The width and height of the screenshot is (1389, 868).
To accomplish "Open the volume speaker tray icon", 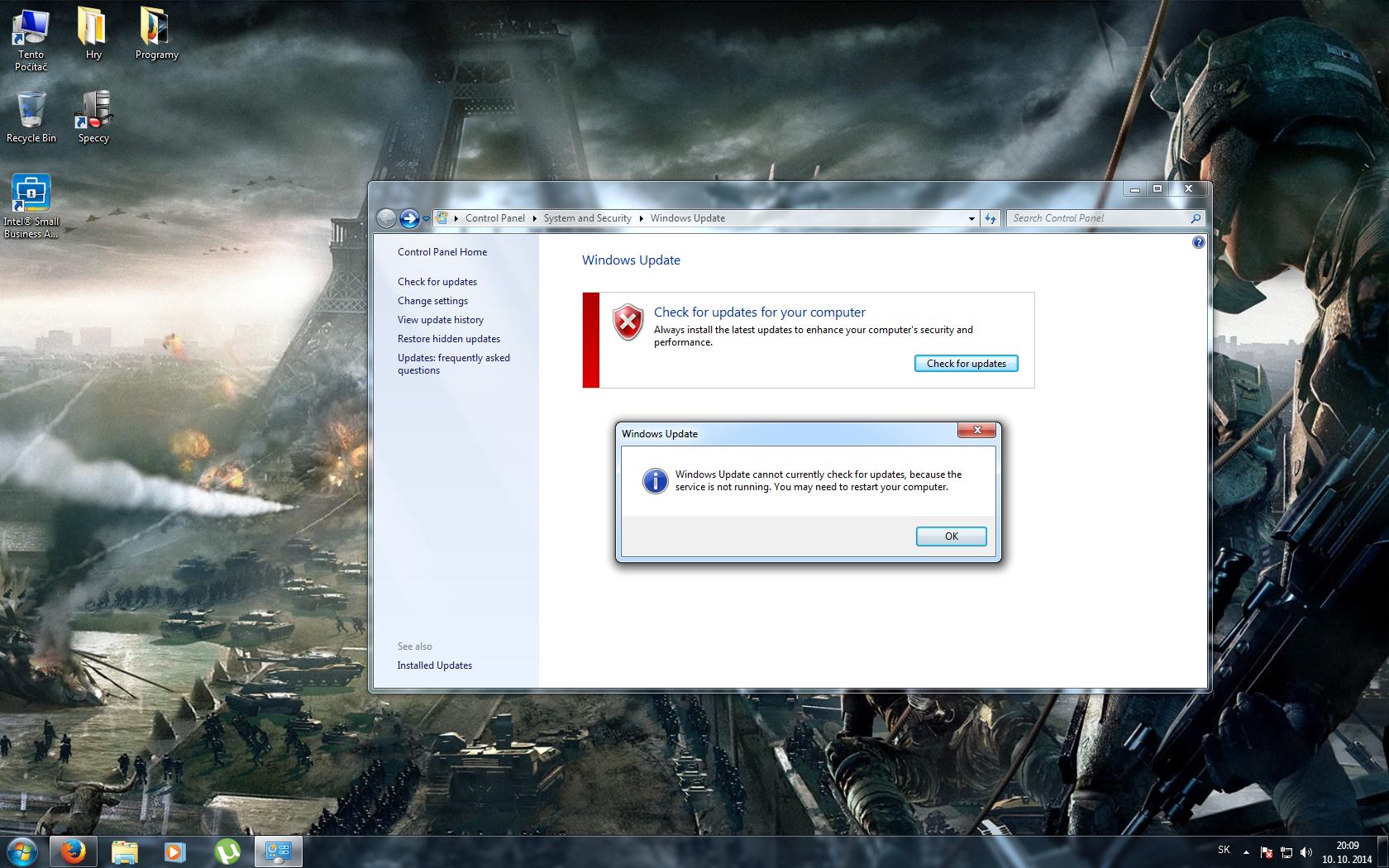I will click(x=1306, y=852).
